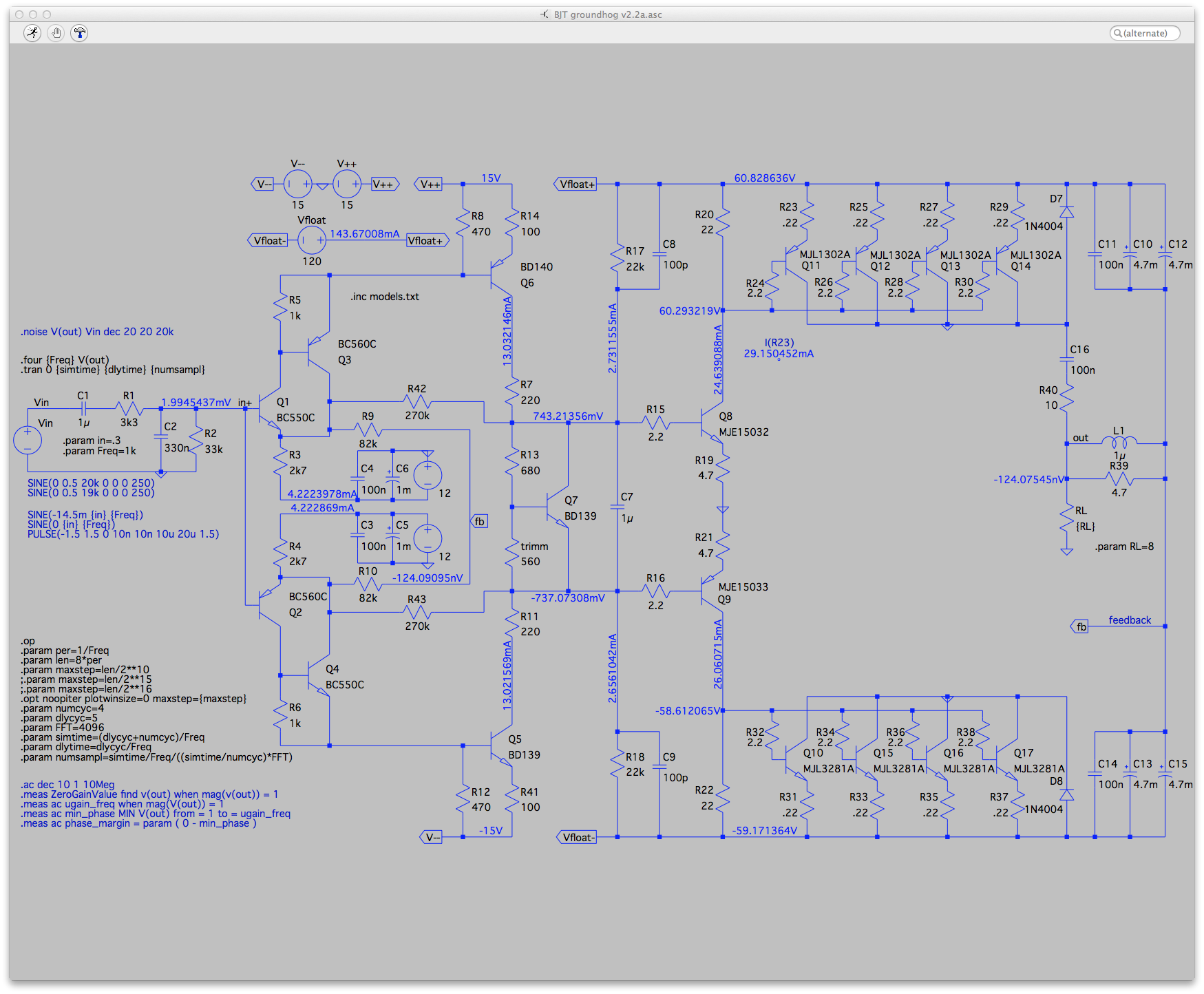Click the 143.67008mA current readout
This screenshot has width=1204, height=994.
pyautogui.click(x=365, y=234)
